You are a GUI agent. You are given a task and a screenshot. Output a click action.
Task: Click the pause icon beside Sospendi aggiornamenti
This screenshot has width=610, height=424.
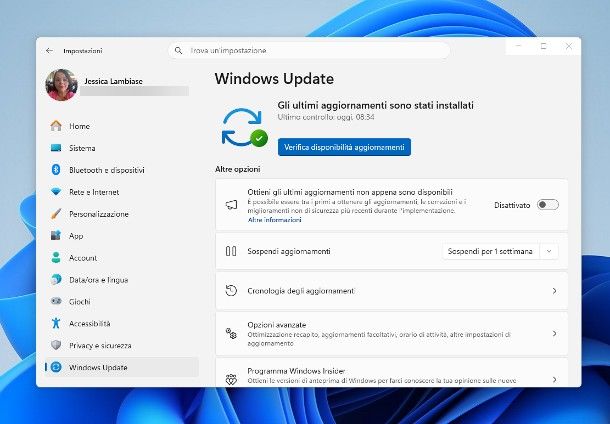click(x=231, y=251)
